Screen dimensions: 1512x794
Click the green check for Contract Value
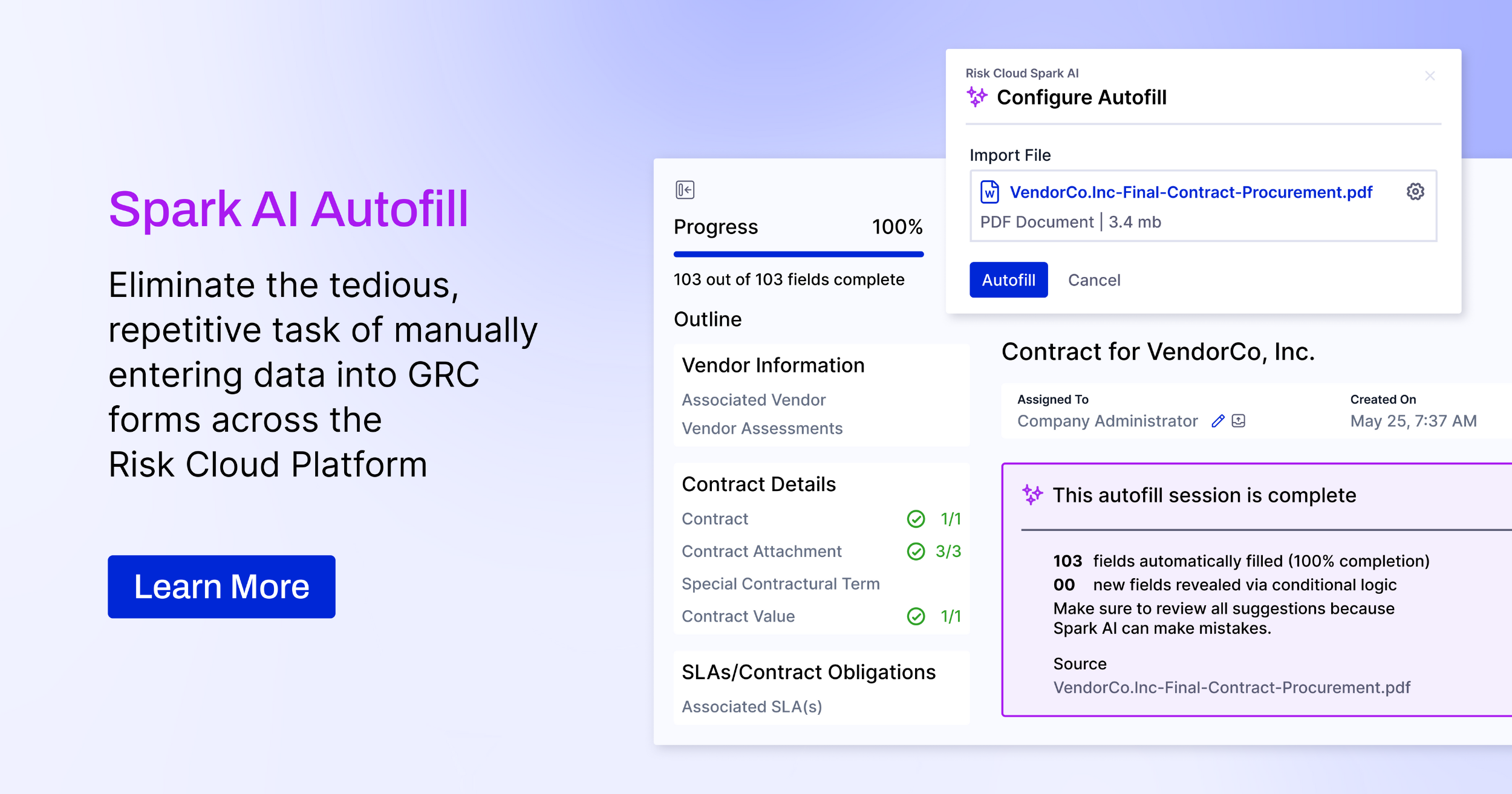coord(916,616)
